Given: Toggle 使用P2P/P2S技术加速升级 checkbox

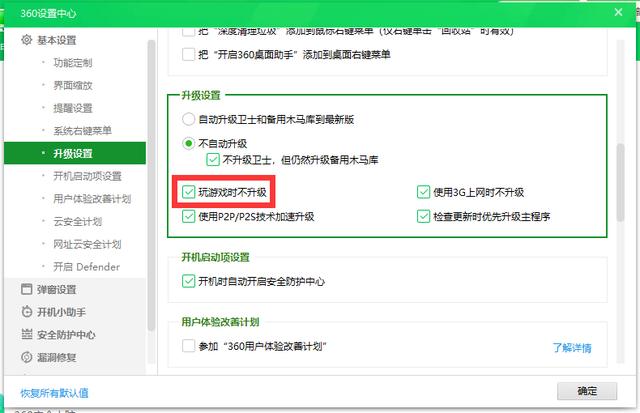Looking at the screenshot, I should 189,216.
